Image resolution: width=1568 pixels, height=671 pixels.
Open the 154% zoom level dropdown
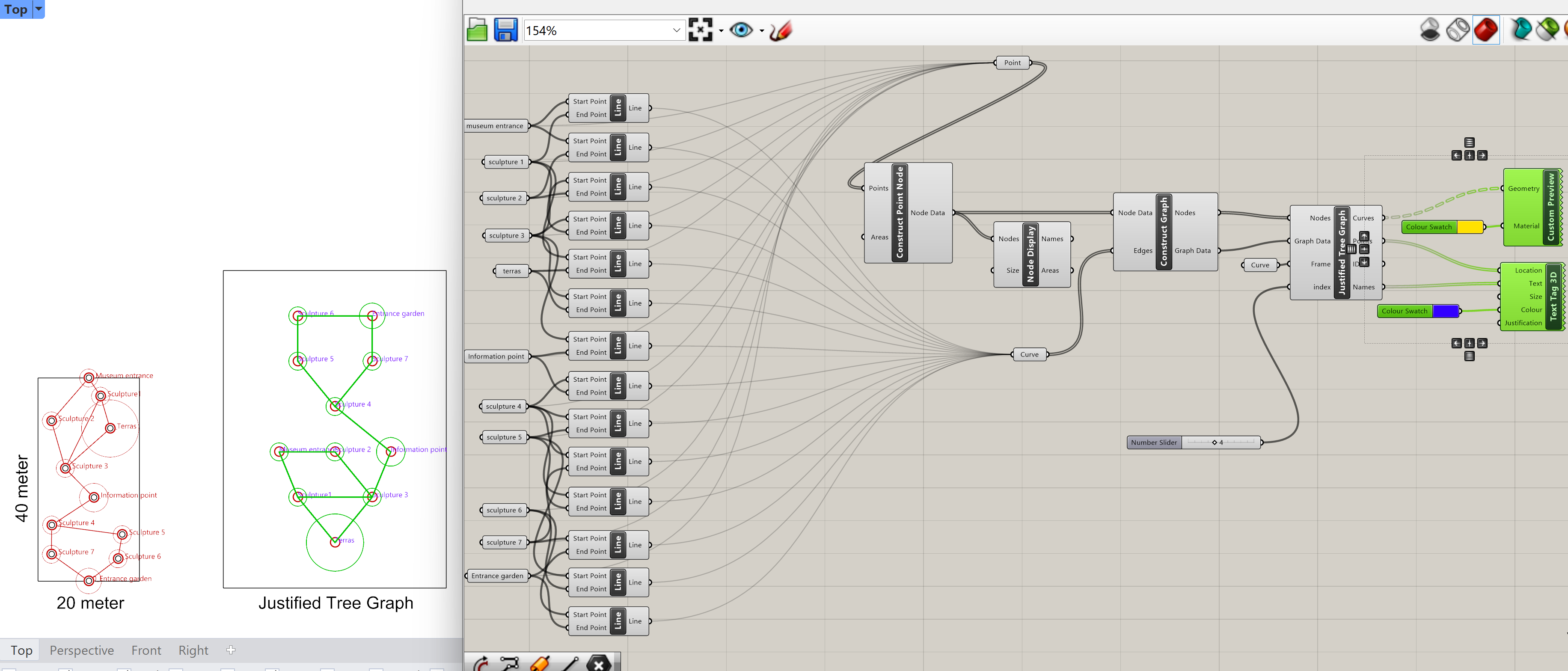(676, 30)
